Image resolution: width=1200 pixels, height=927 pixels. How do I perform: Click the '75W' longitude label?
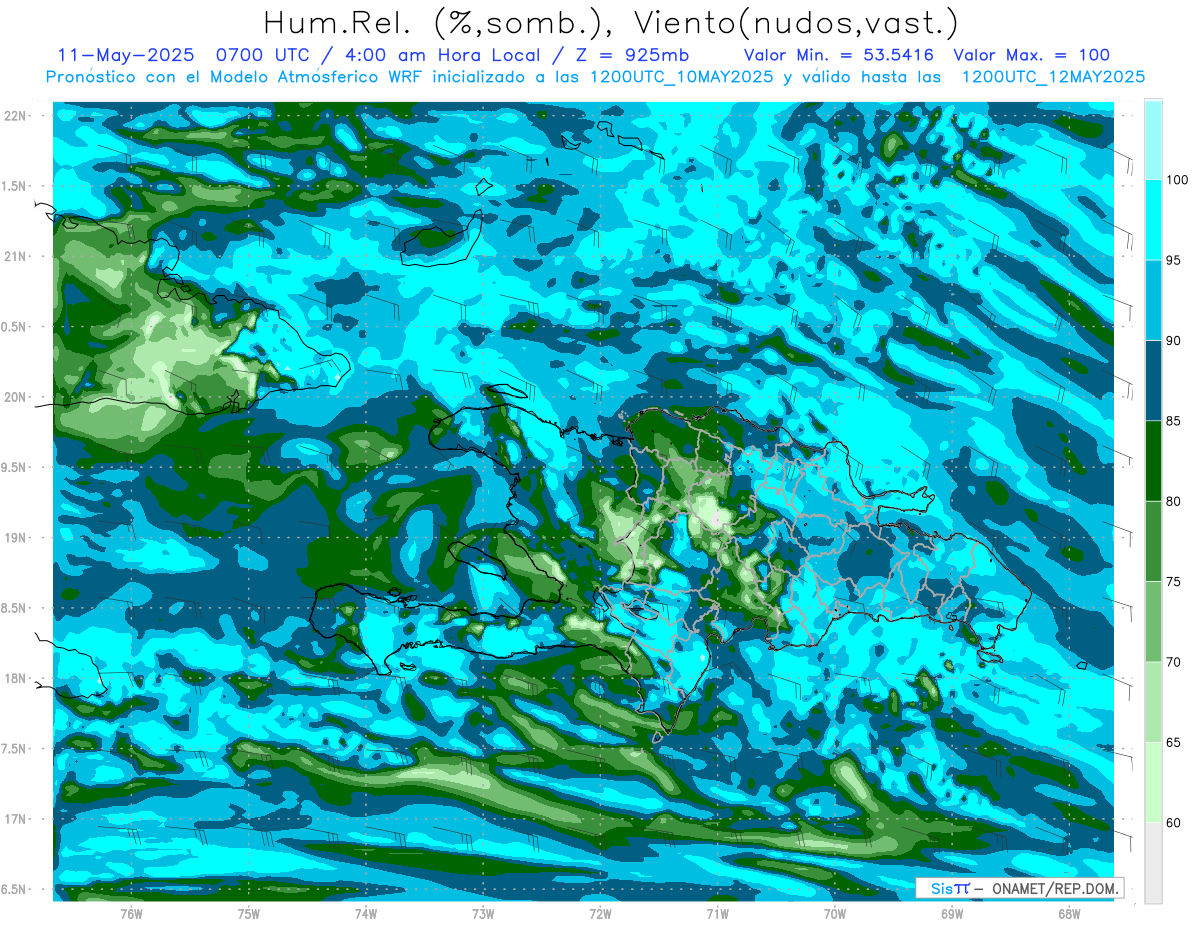tap(248, 913)
